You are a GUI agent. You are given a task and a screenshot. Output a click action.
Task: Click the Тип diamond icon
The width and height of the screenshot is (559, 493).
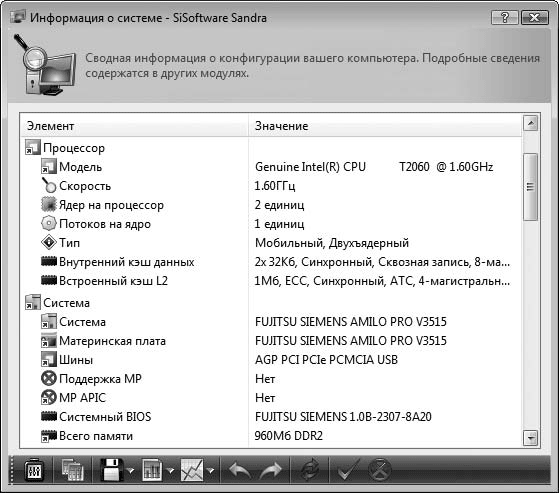click(x=48, y=242)
